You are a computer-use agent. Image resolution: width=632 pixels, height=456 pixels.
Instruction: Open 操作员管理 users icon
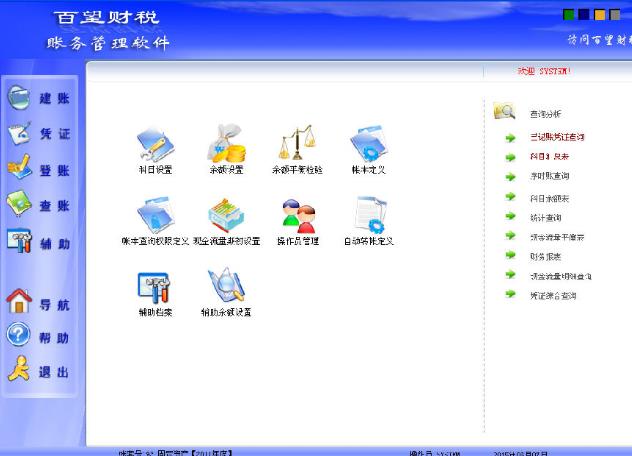tap(297, 217)
